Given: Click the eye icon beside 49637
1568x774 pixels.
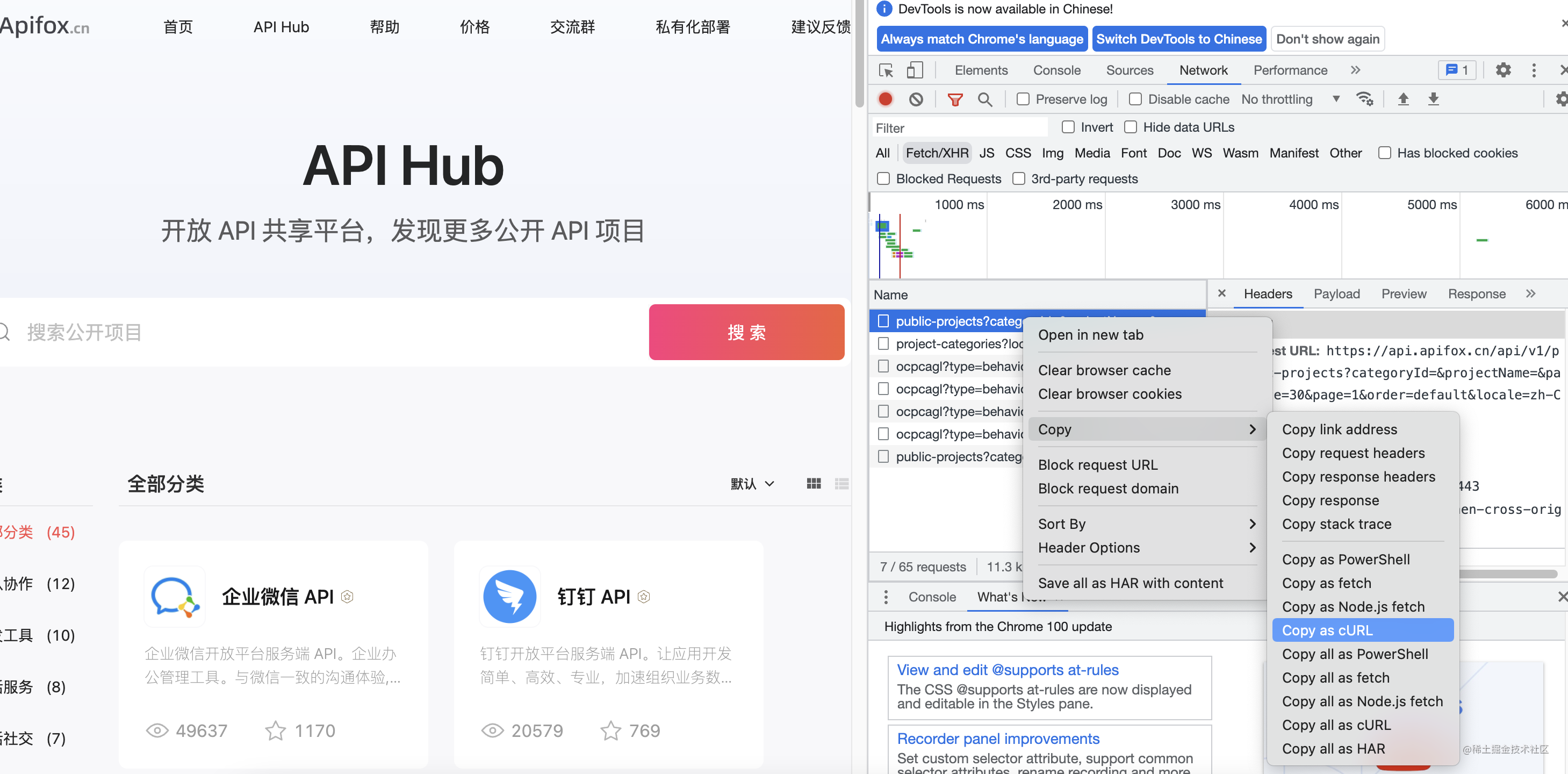Looking at the screenshot, I should [x=157, y=730].
